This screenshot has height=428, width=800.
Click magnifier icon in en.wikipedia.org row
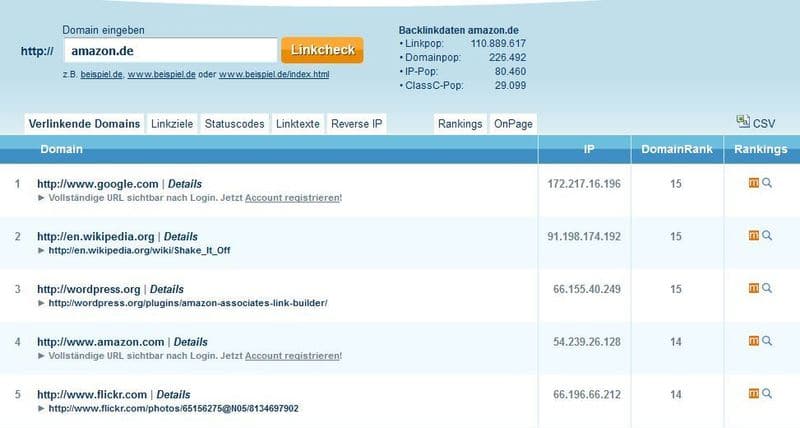point(767,235)
